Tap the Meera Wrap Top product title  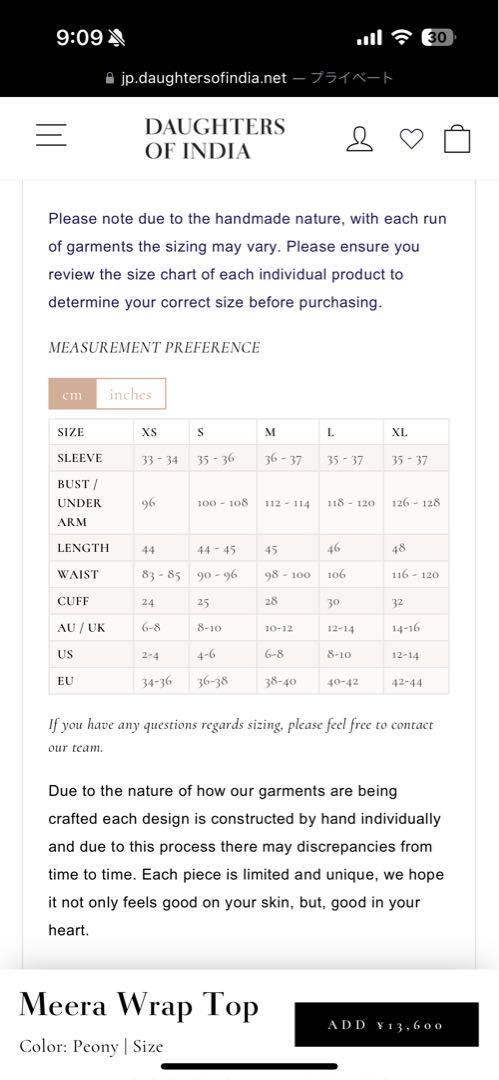(x=139, y=1006)
